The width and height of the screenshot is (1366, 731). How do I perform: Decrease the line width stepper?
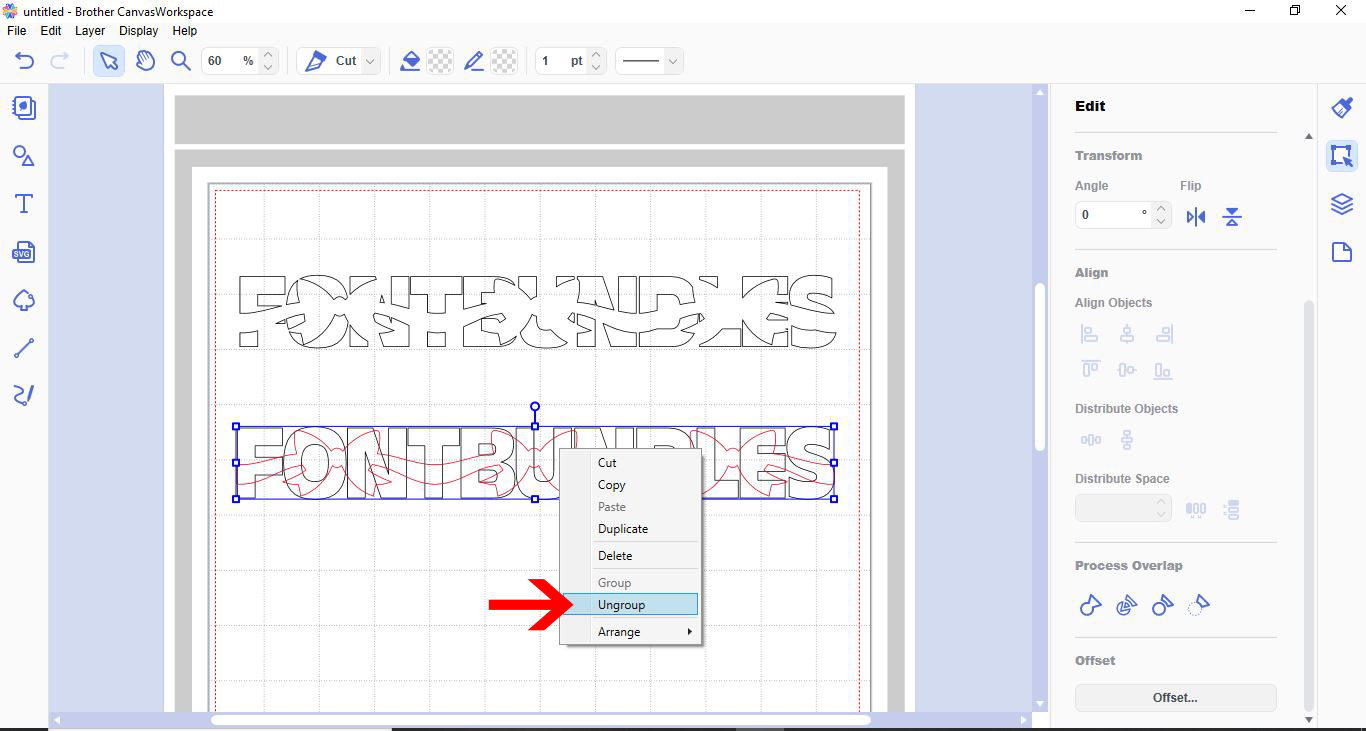click(x=596, y=68)
